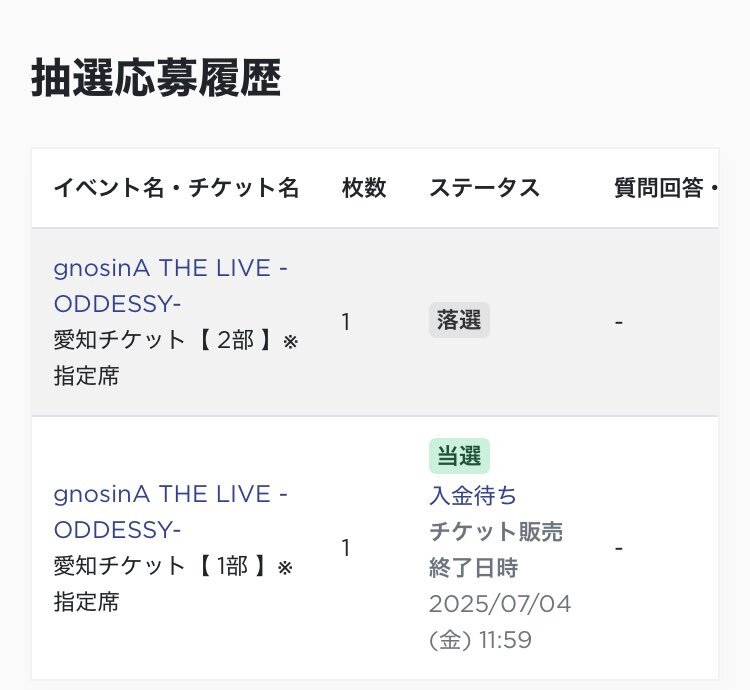Click the ticket count in the 1部 row
Screen dimensions: 750x690
(x=346, y=548)
